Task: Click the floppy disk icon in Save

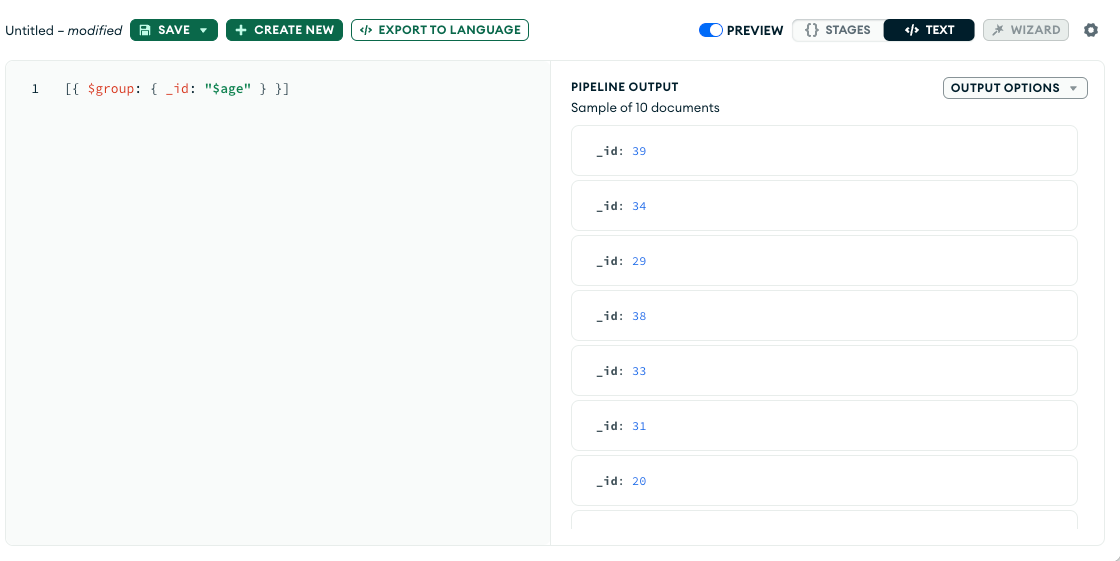Action: click(x=146, y=30)
